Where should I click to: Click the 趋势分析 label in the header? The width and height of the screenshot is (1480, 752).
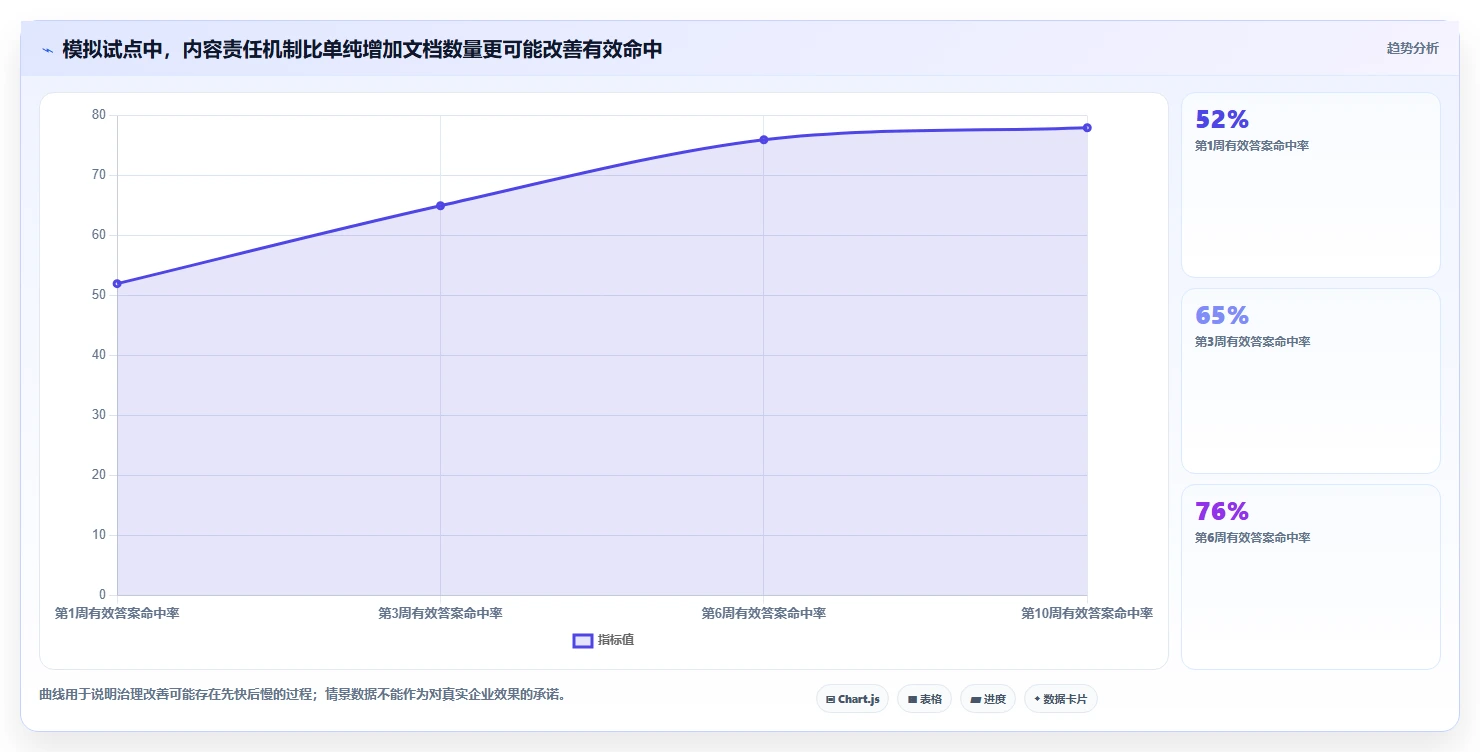(1412, 48)
